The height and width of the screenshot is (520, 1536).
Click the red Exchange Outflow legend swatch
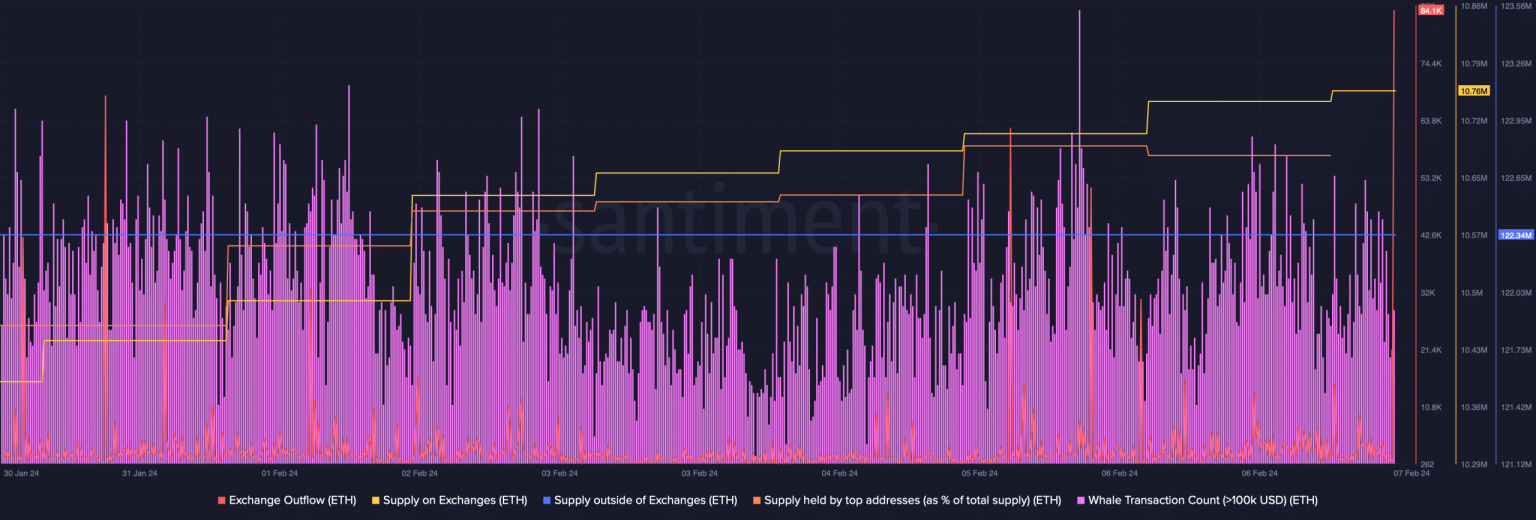tap(222, 500)
